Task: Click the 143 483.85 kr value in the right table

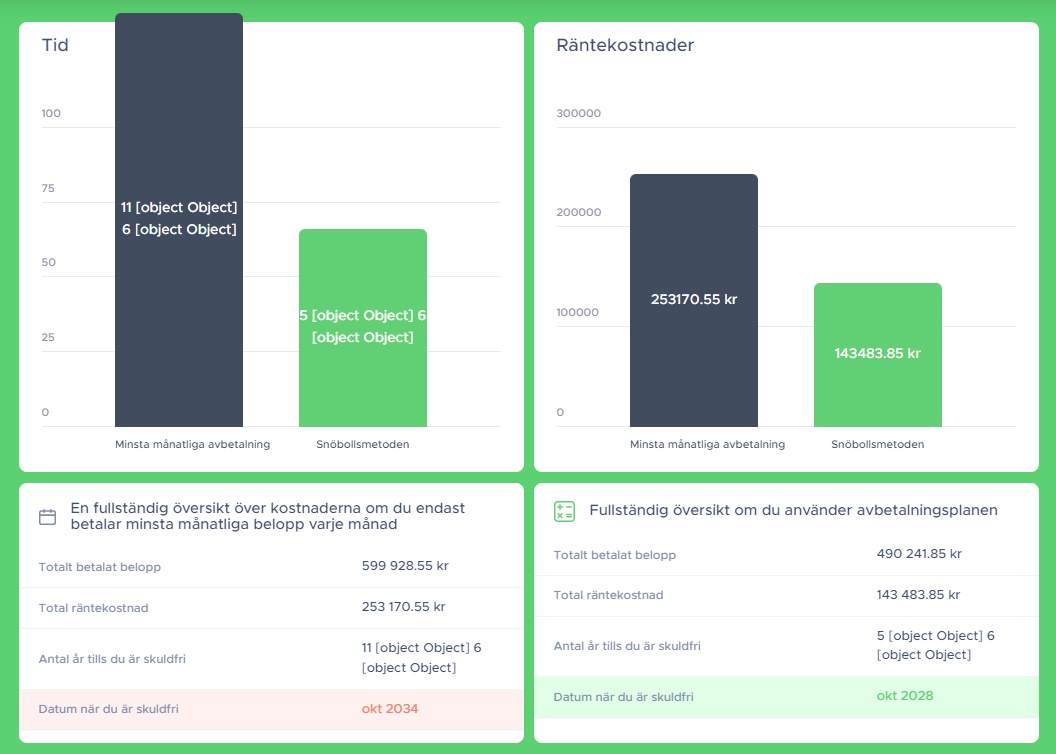Action: pos(918,595)
